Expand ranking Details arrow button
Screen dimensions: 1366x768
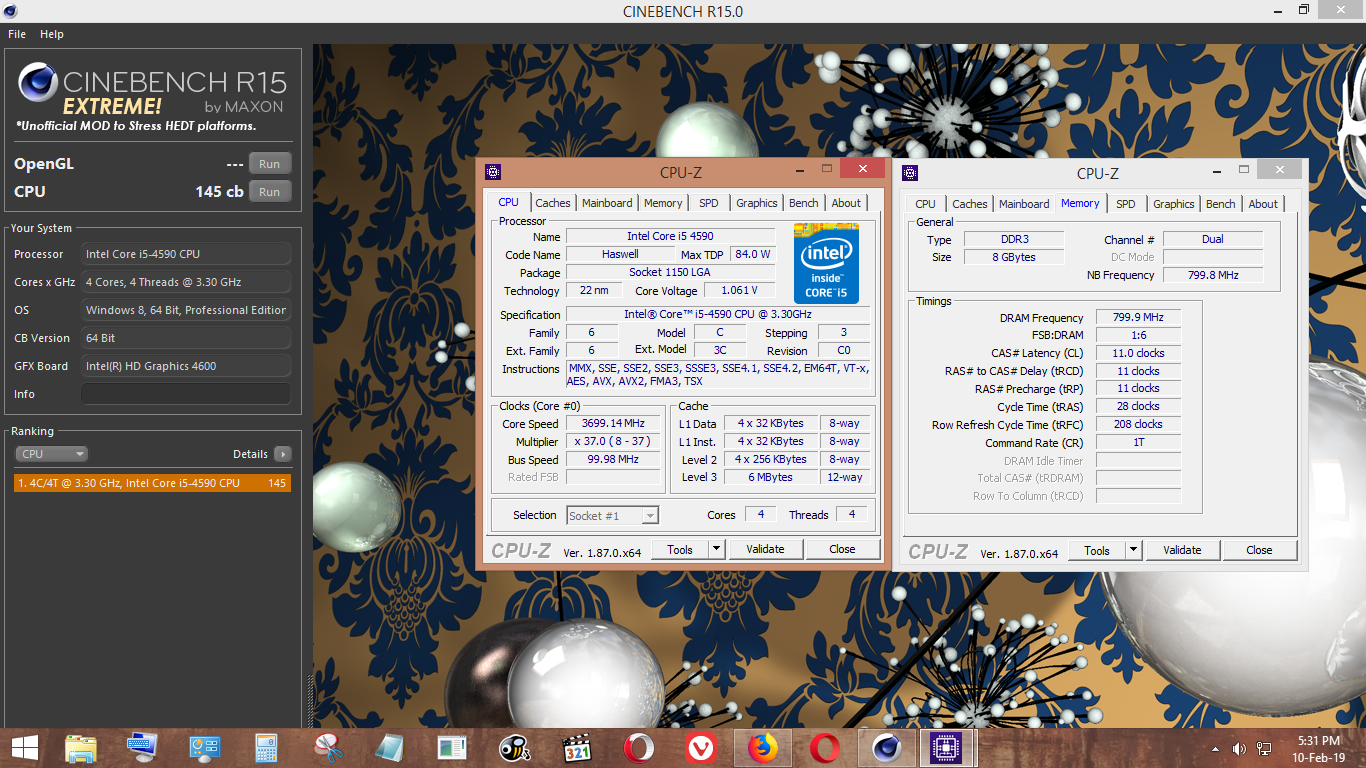coord(283,454)
